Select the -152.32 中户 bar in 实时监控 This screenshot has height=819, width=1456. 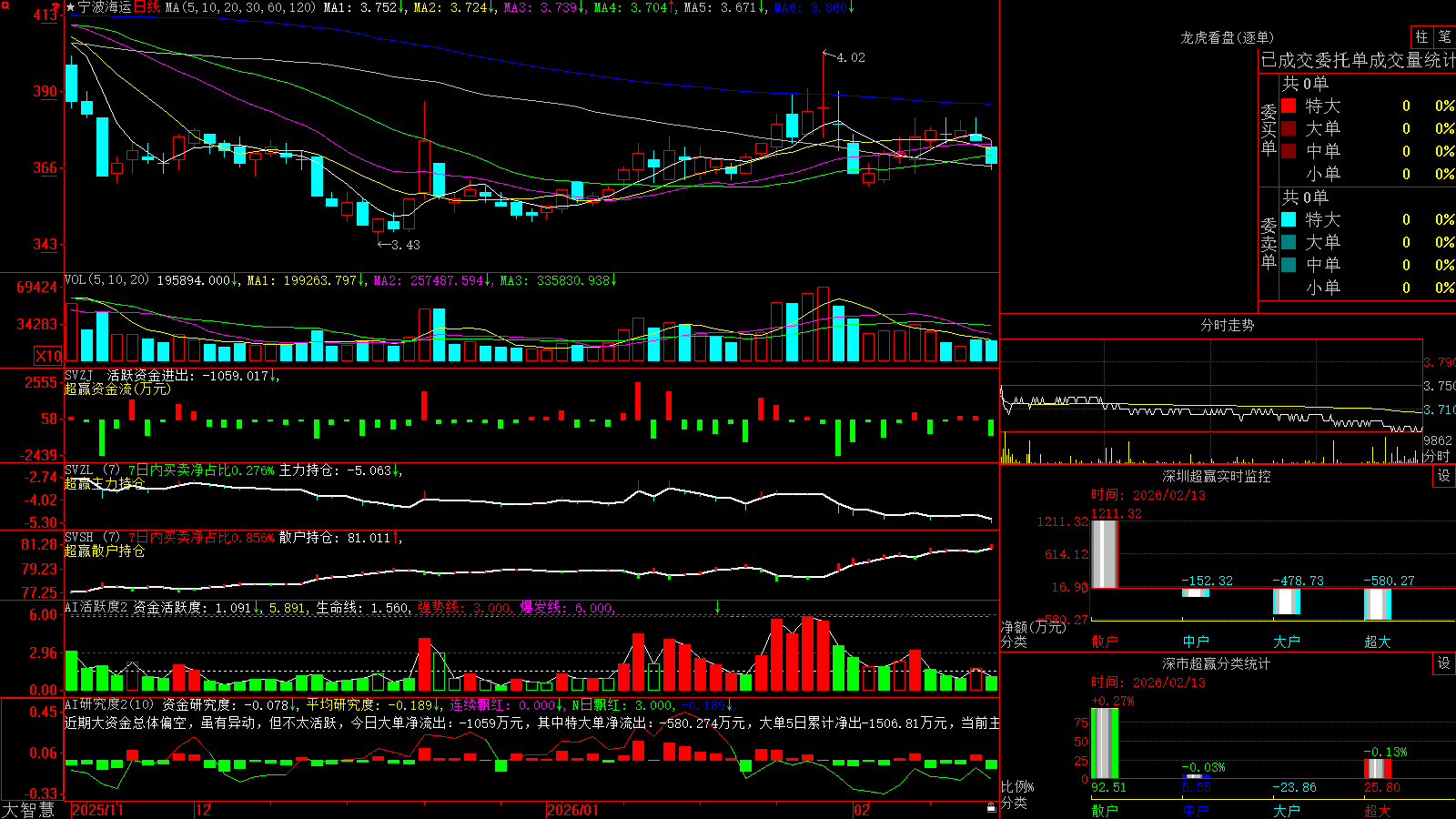1195,592
